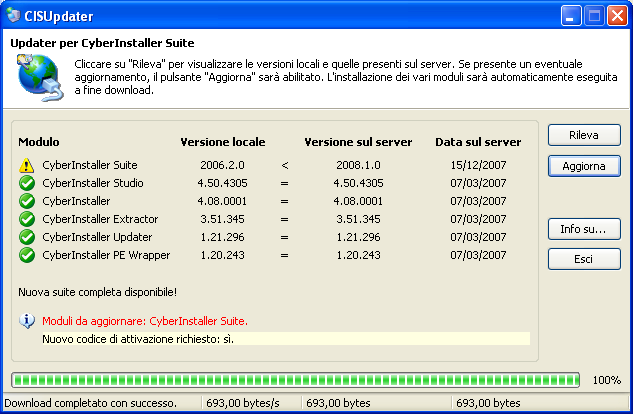The height and width of the screenshot is (414, 633).
Task: Click the green download progress bar
Action: (x=296, y=380)
